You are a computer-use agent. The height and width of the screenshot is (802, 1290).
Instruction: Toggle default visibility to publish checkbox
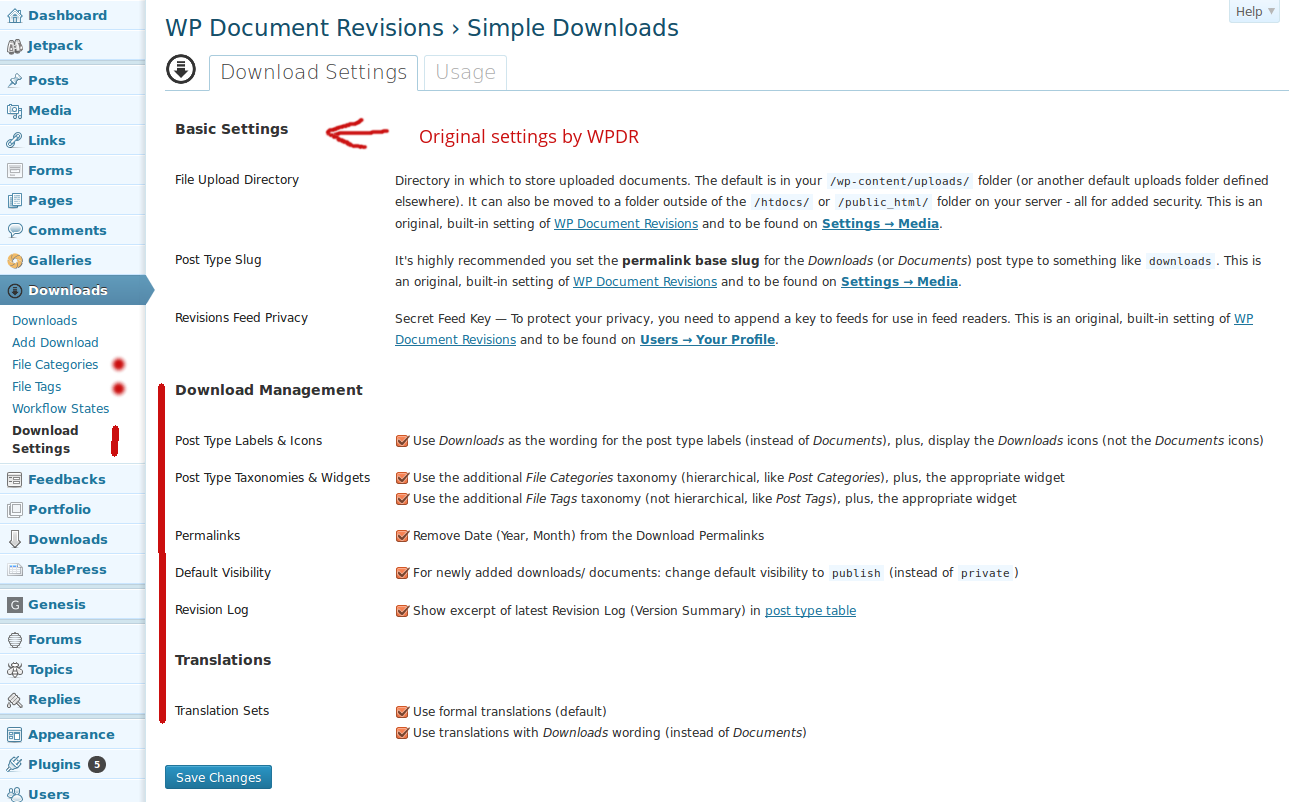403,573
